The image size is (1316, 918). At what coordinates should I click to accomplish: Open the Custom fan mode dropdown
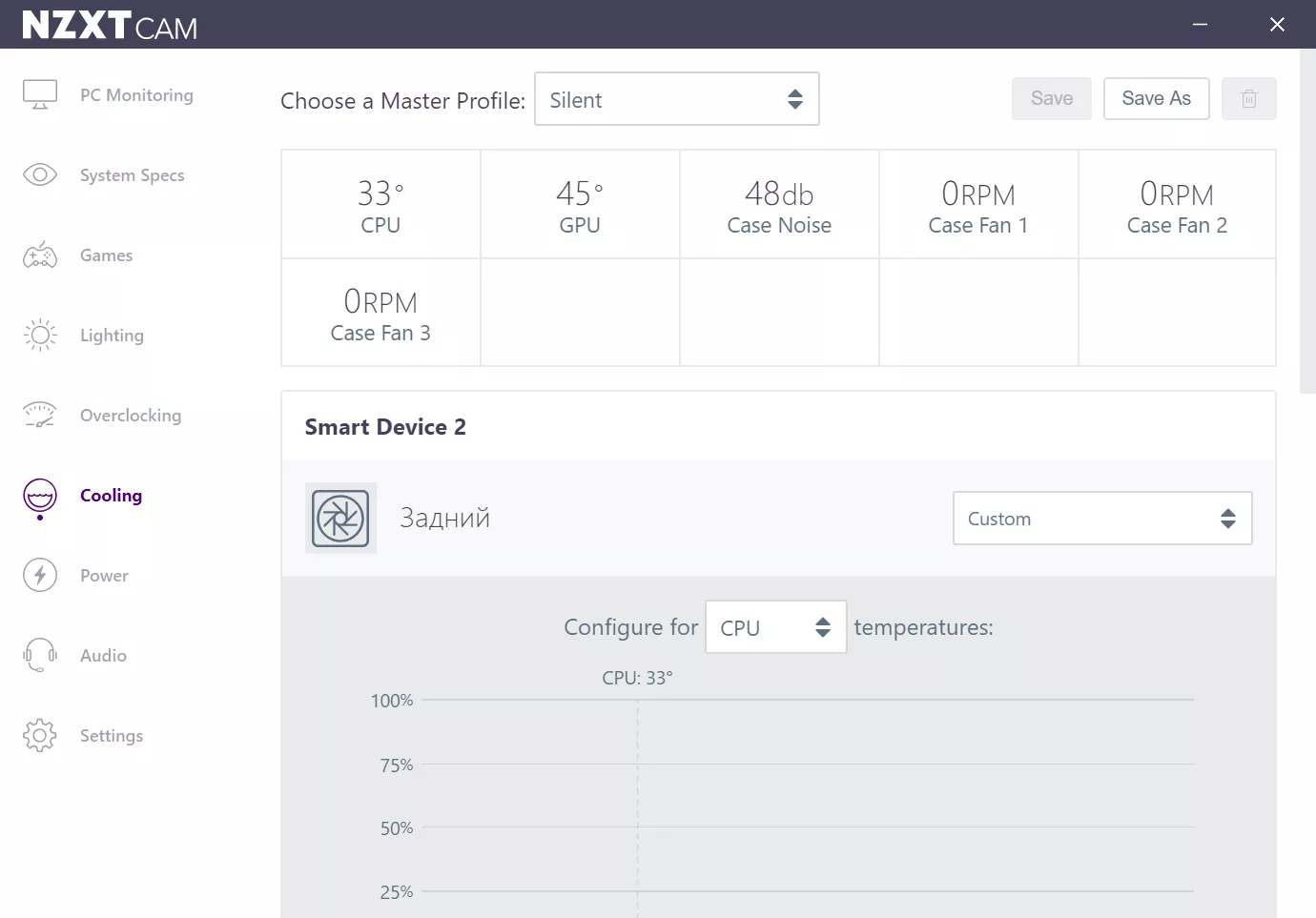pos(1102,519)
